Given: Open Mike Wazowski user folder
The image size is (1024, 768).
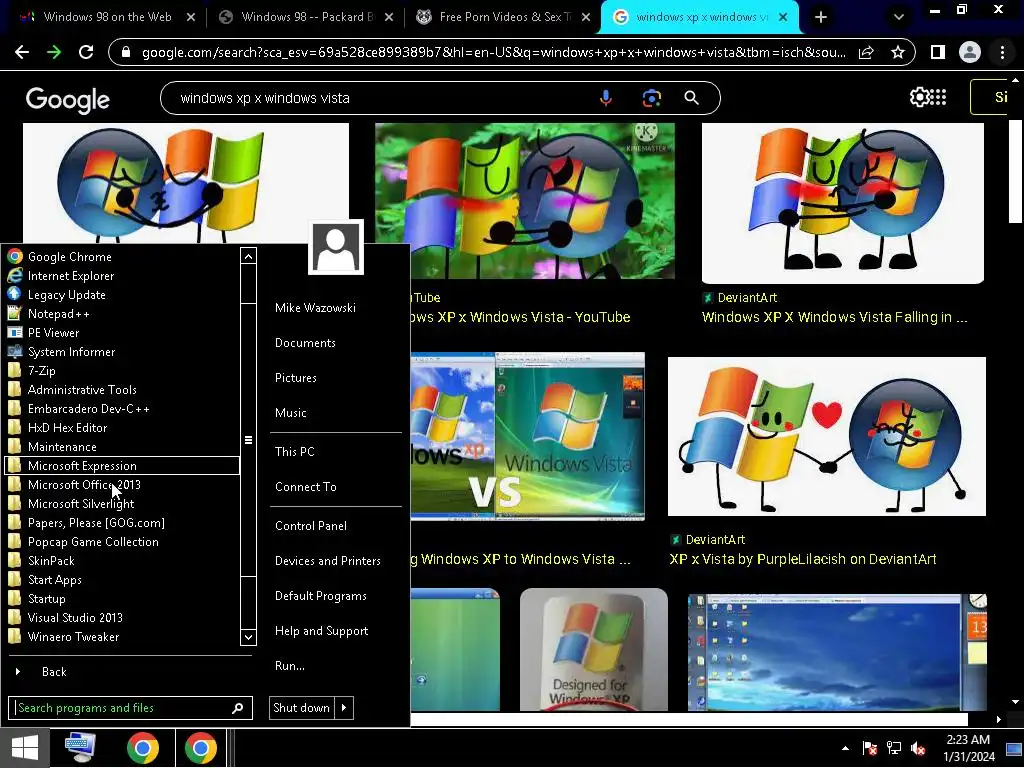Looking at the screenshot, I should click(315, 308).
